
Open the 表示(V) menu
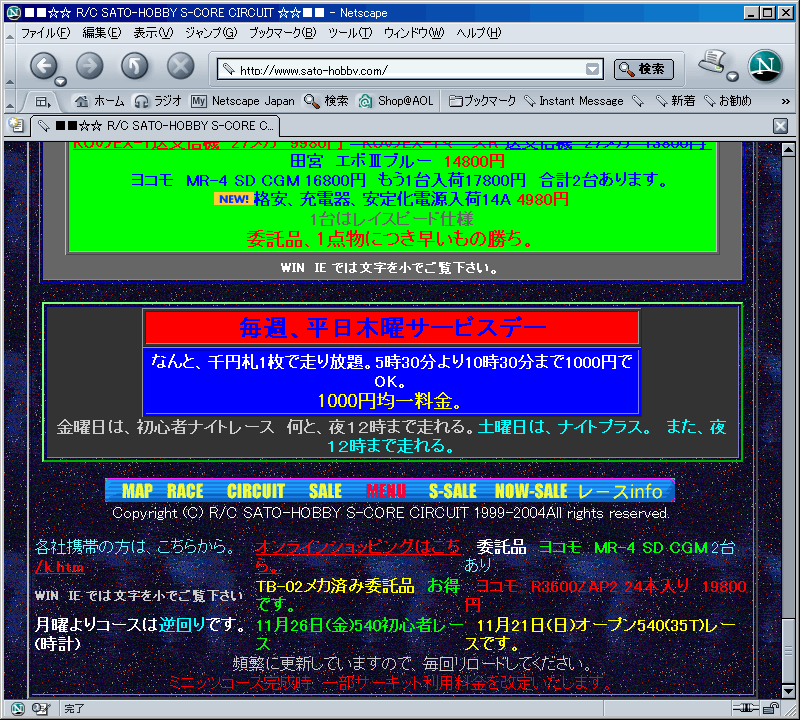click(x=153, y=33)
